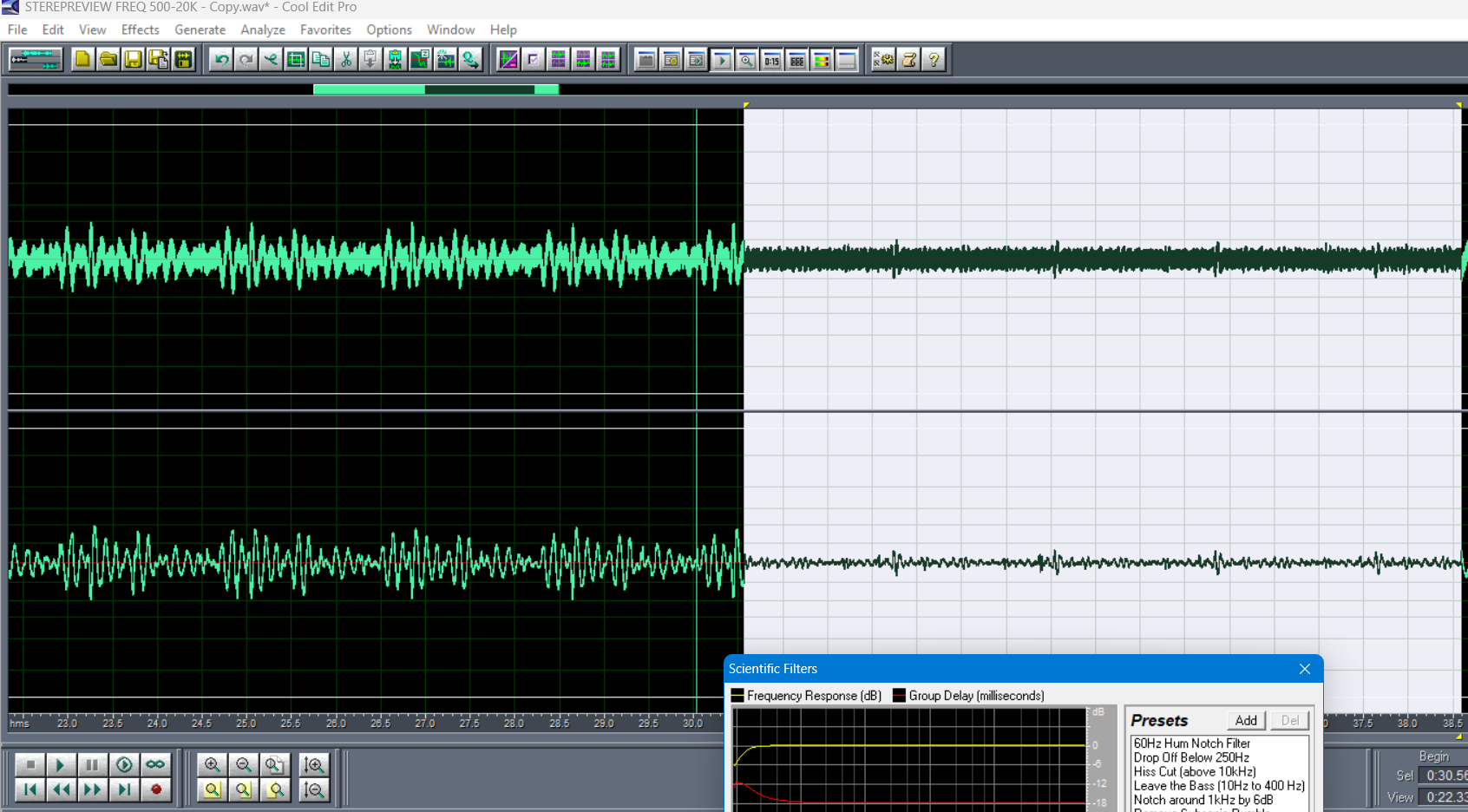The image size is (1468, 812).
Task: Click the red Record button
Action: click(x=156, y=789)
